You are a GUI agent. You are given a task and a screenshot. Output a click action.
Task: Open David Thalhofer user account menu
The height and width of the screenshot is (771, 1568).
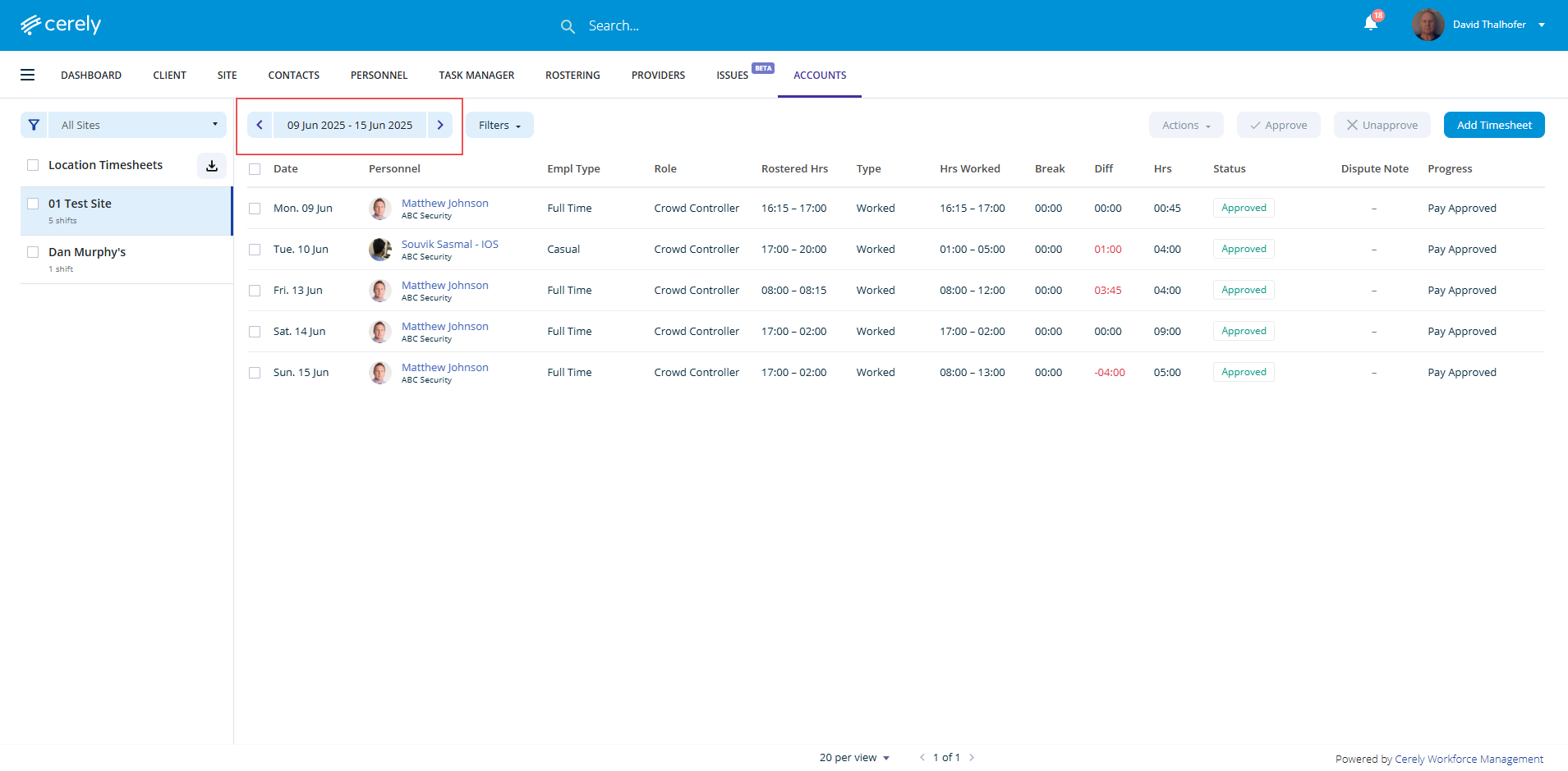tap(1488, 25)
